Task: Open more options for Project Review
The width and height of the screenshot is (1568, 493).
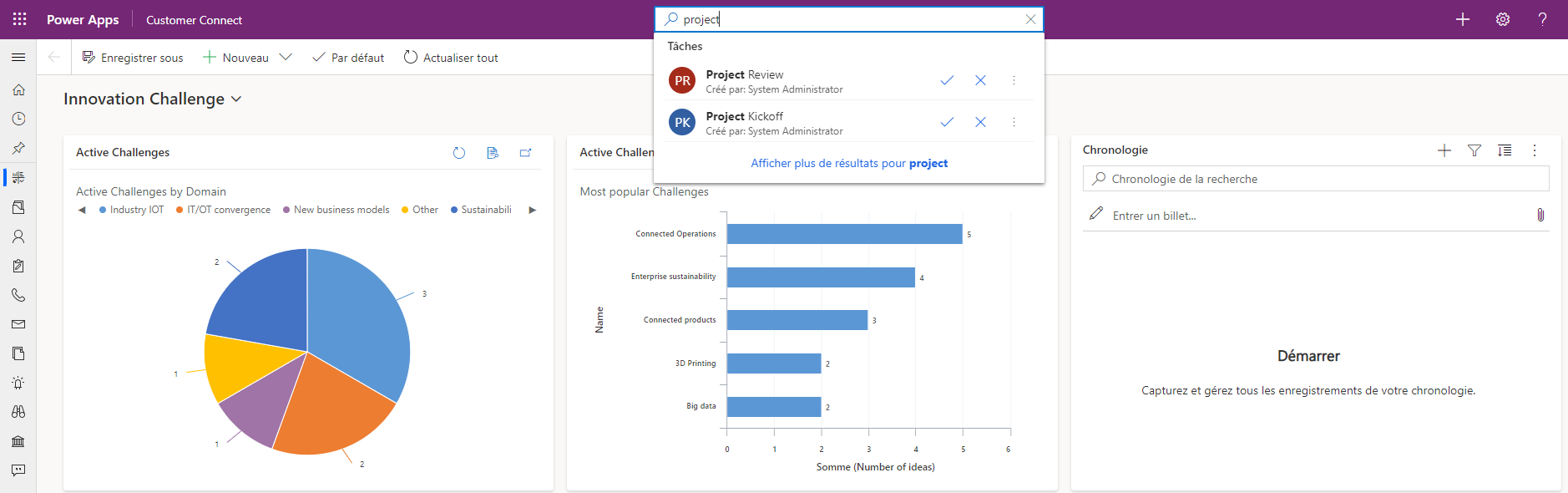Action: pos(1014,80)
